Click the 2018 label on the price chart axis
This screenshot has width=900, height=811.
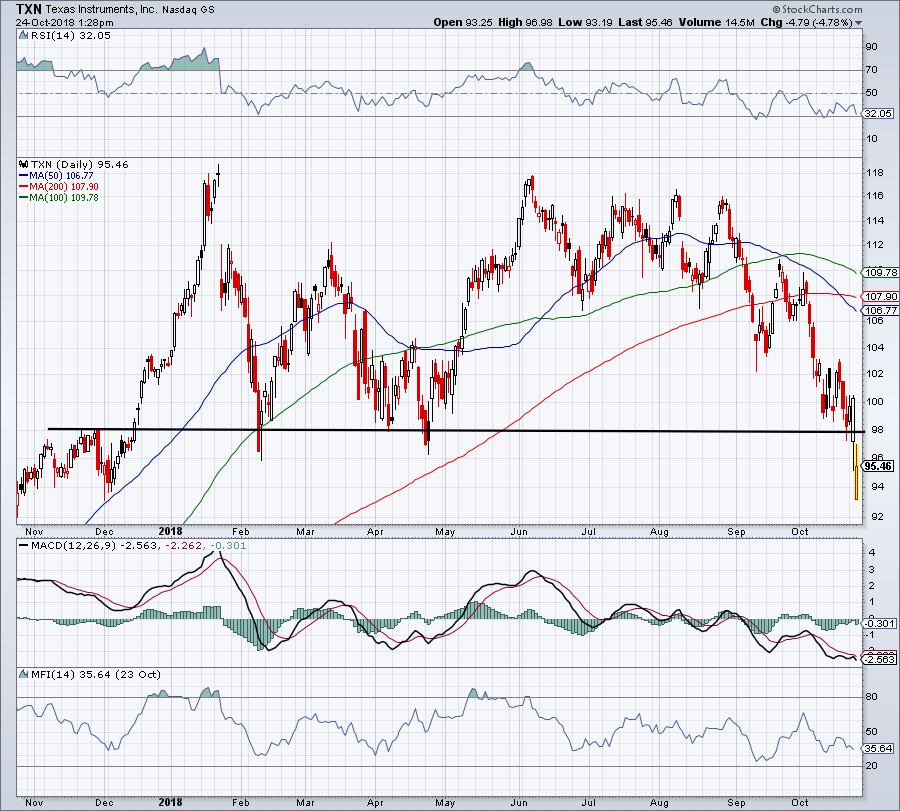[170, 531]
